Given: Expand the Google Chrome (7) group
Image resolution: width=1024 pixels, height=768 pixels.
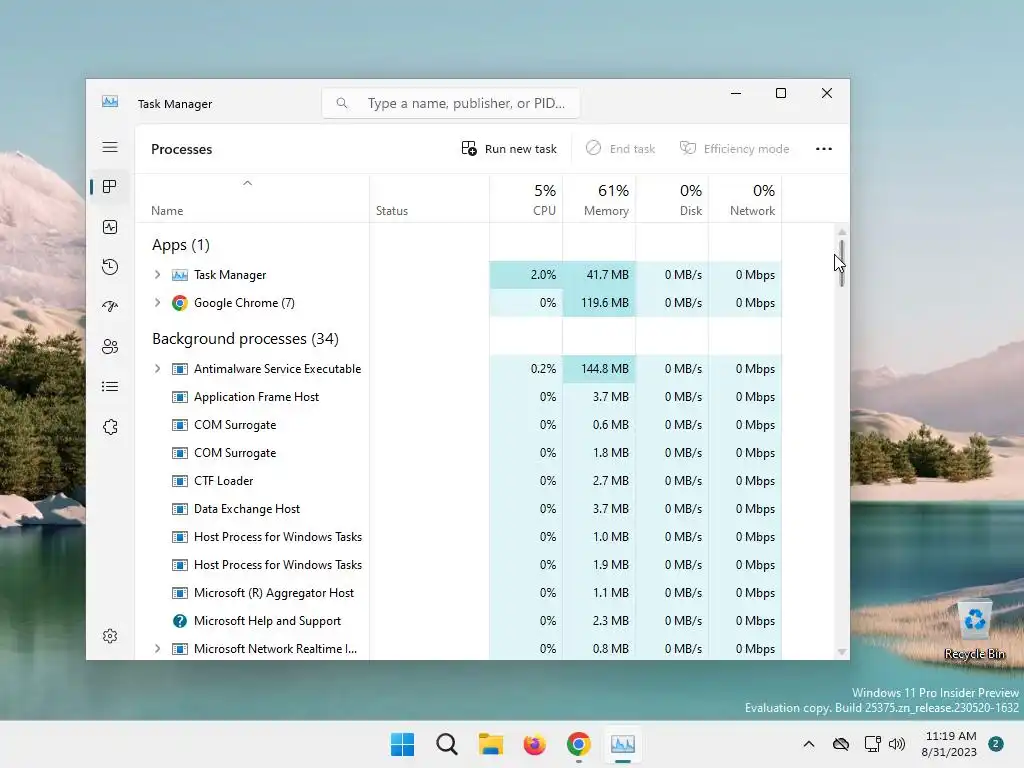Looking at the screenshot, I should pyautogui.click(x=157, y=303).
